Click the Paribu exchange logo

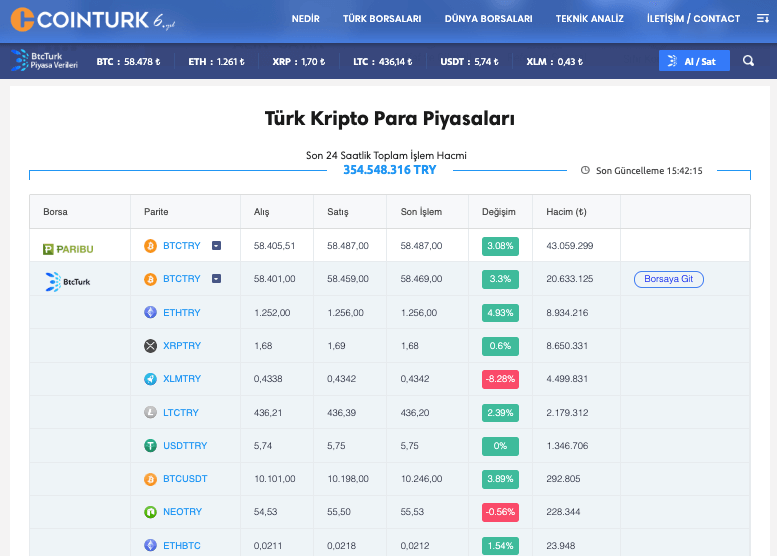pyautogui.click(x=68, y=246)
